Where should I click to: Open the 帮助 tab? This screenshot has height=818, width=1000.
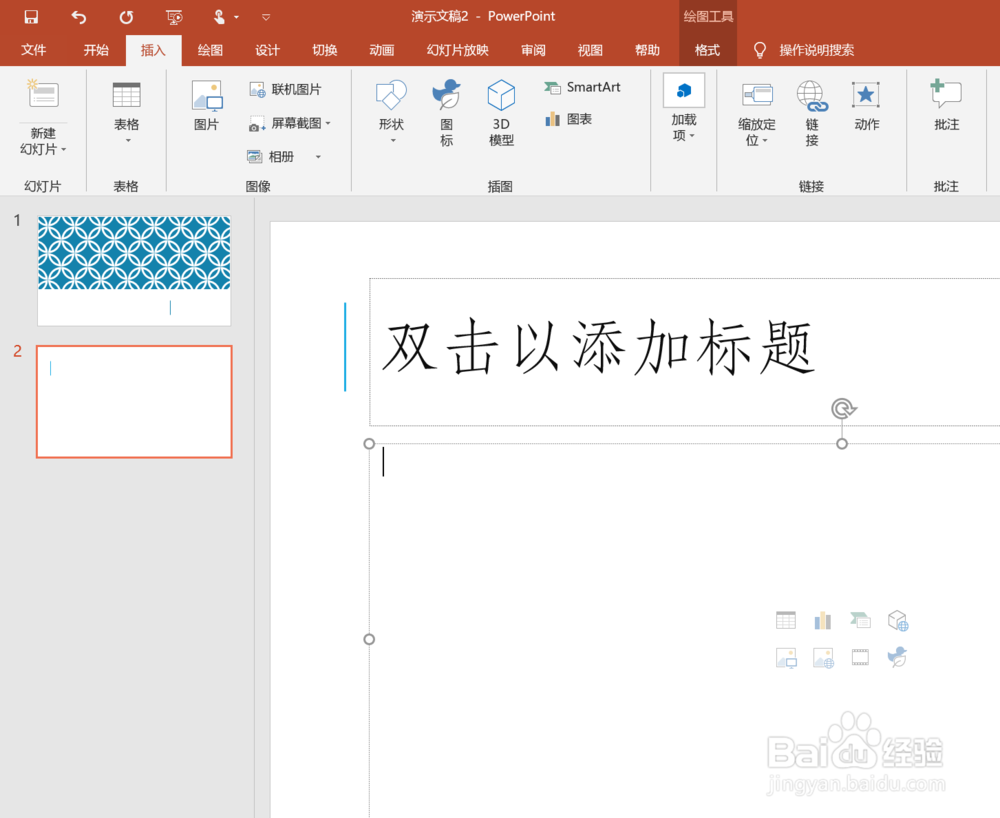click(647, 50)
